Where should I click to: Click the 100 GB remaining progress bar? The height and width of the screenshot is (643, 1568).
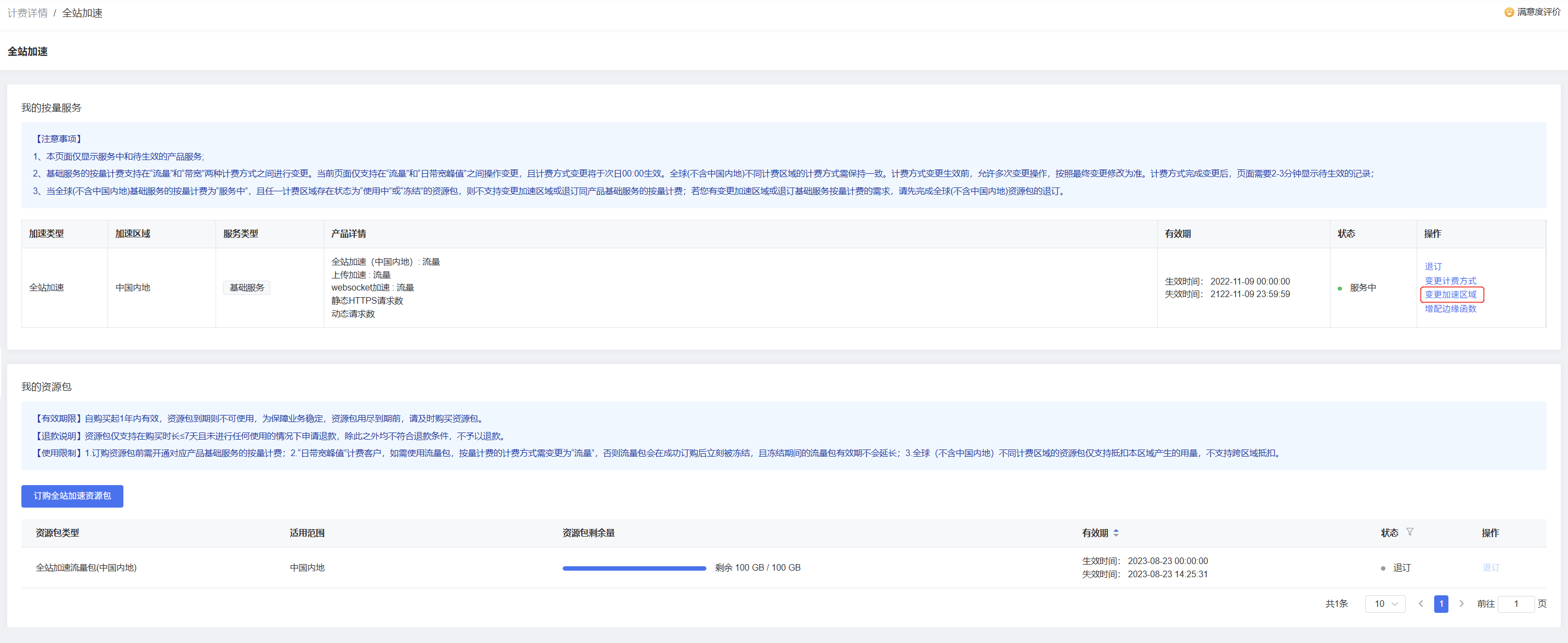click(x=633, y=568)
